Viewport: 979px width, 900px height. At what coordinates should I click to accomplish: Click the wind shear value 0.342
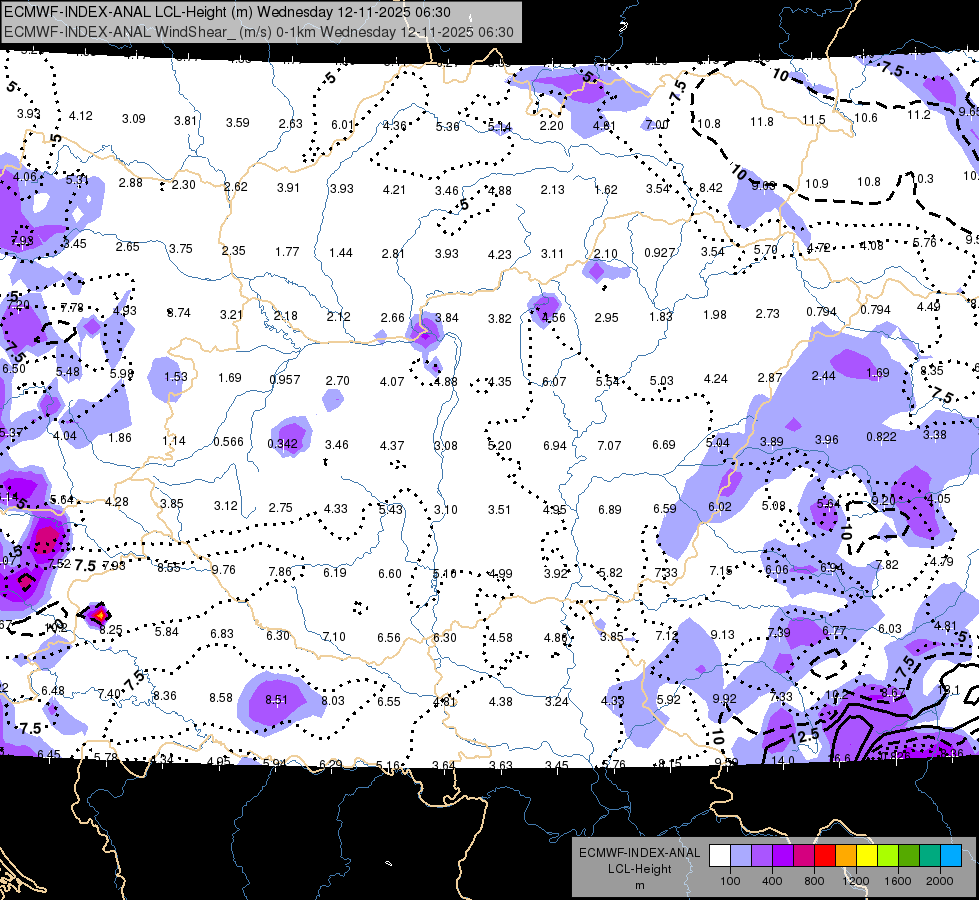[282, 443]
